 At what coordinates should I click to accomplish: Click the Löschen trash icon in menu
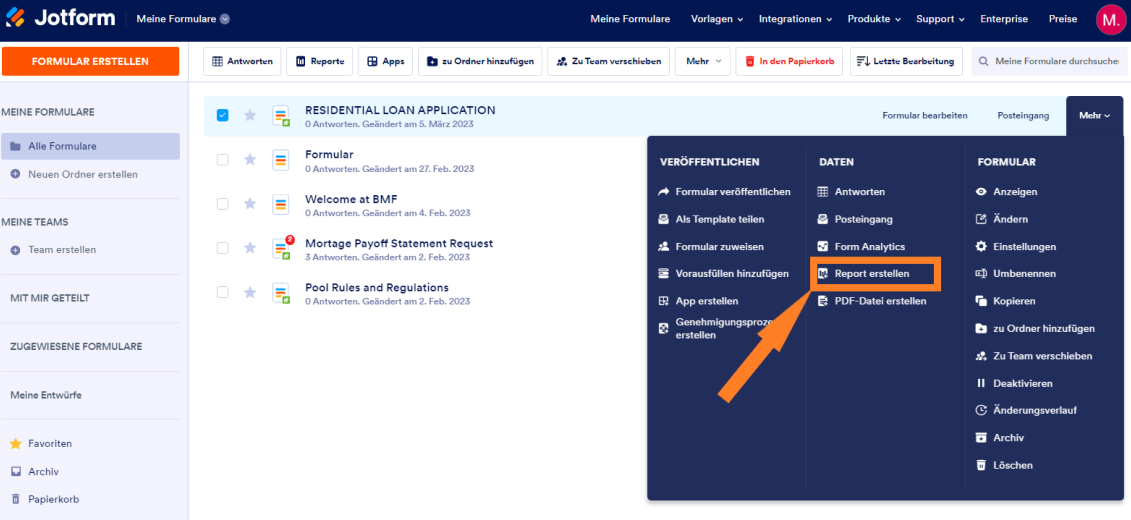click(980, 465)
